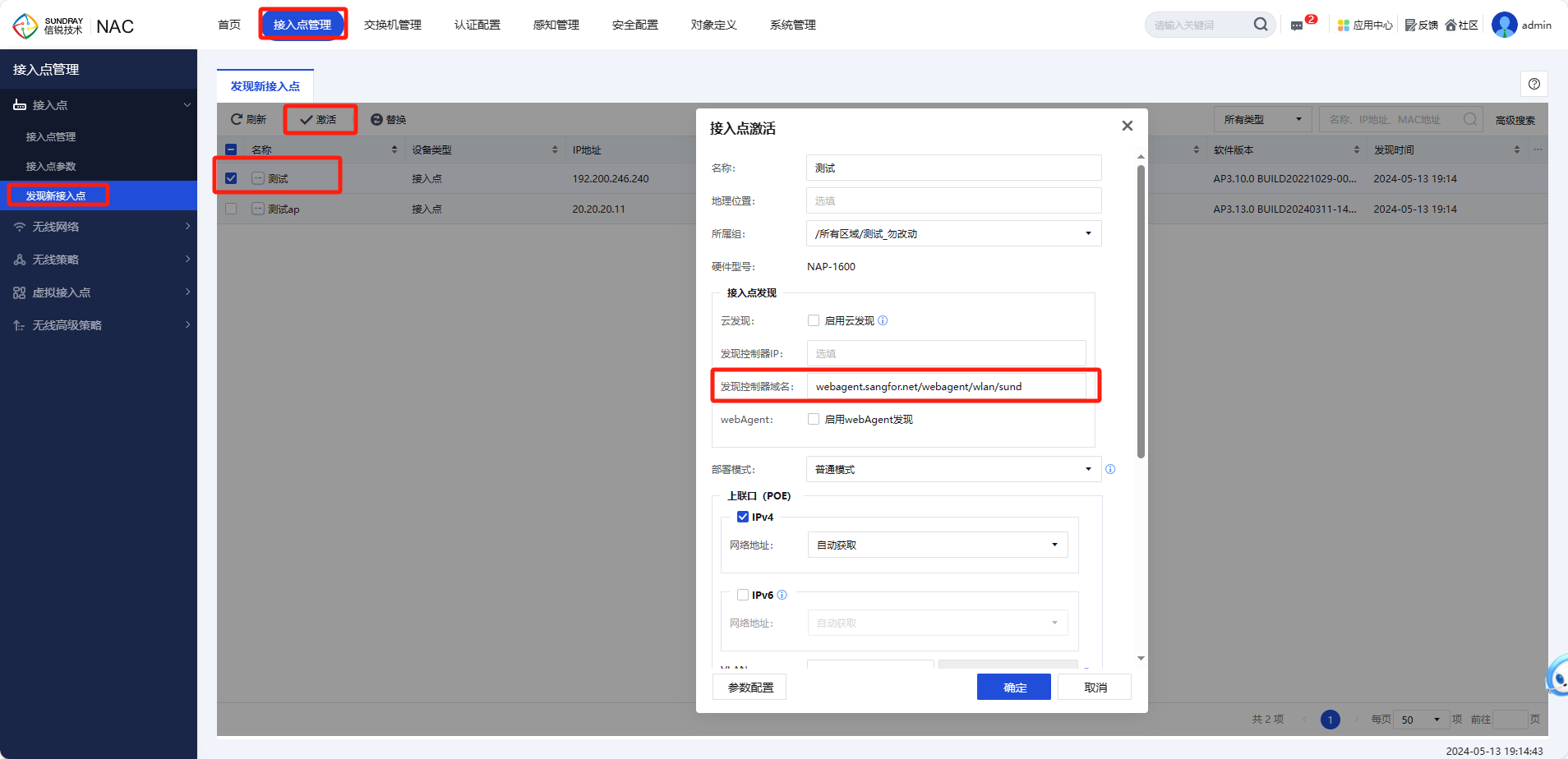The height and width of the screenshot is (759, 1568).
Task: Click the info icon beside IPv6
Action: 782,595
